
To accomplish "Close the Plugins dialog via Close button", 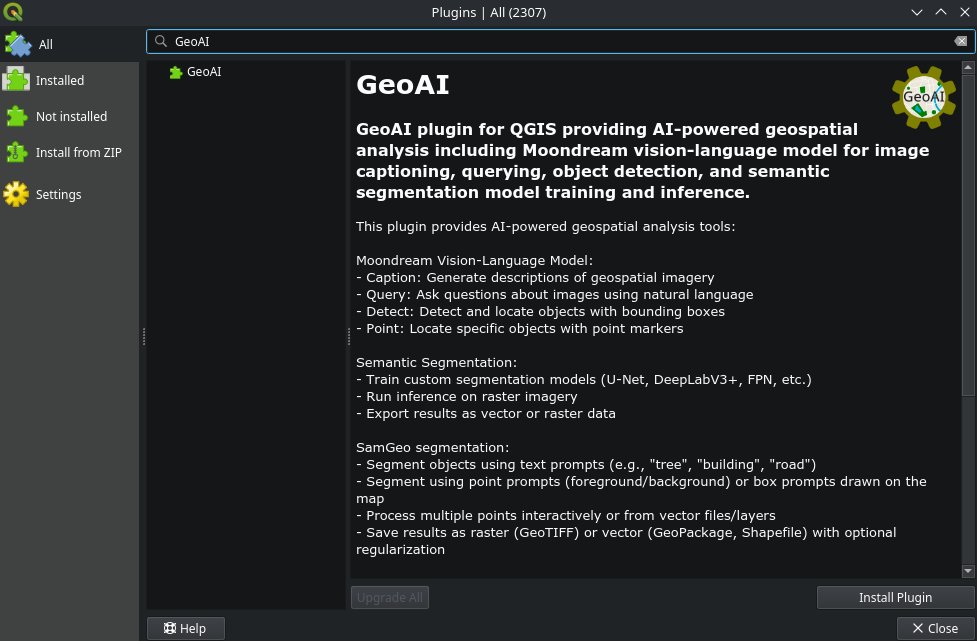I will (934, 628).
